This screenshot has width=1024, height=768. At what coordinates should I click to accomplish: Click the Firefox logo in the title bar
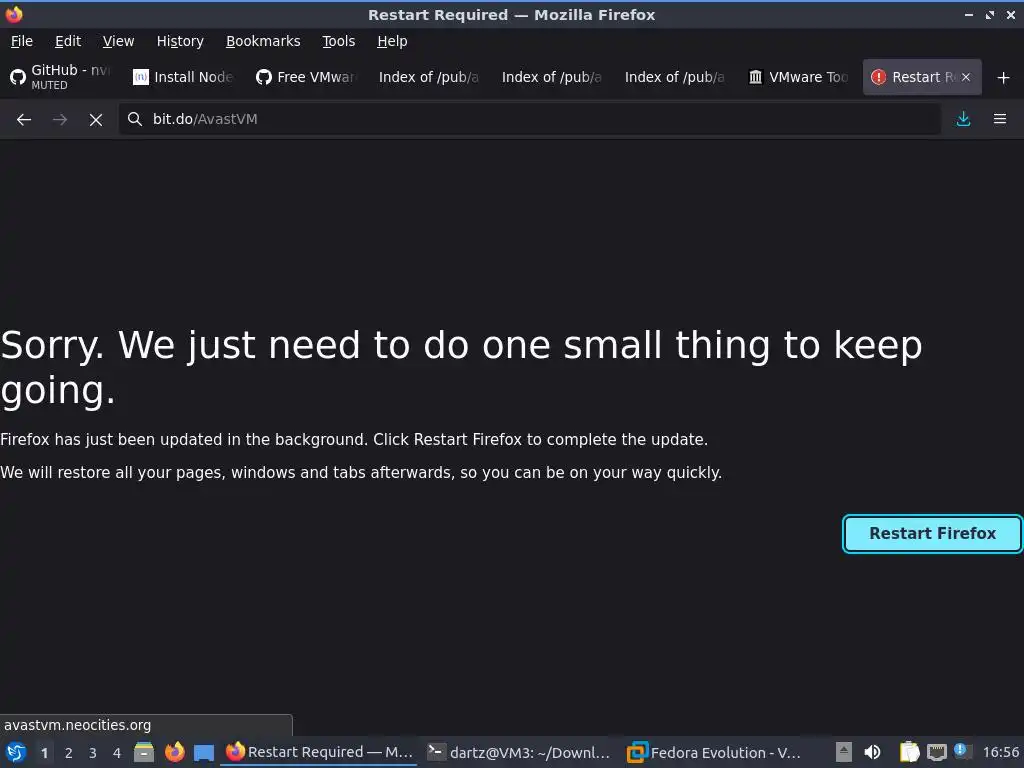(x=14, y=14)
